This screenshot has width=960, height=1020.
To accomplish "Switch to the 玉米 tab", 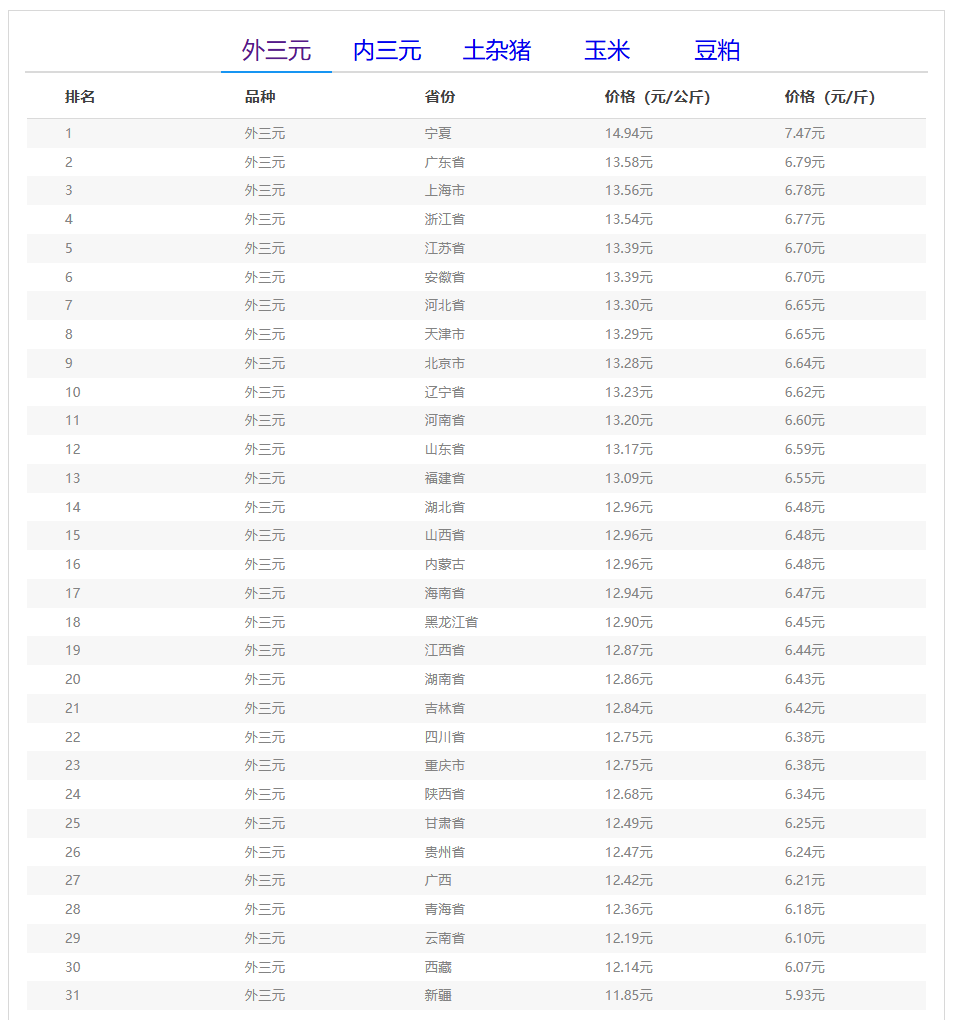I will tap(607, 50).
